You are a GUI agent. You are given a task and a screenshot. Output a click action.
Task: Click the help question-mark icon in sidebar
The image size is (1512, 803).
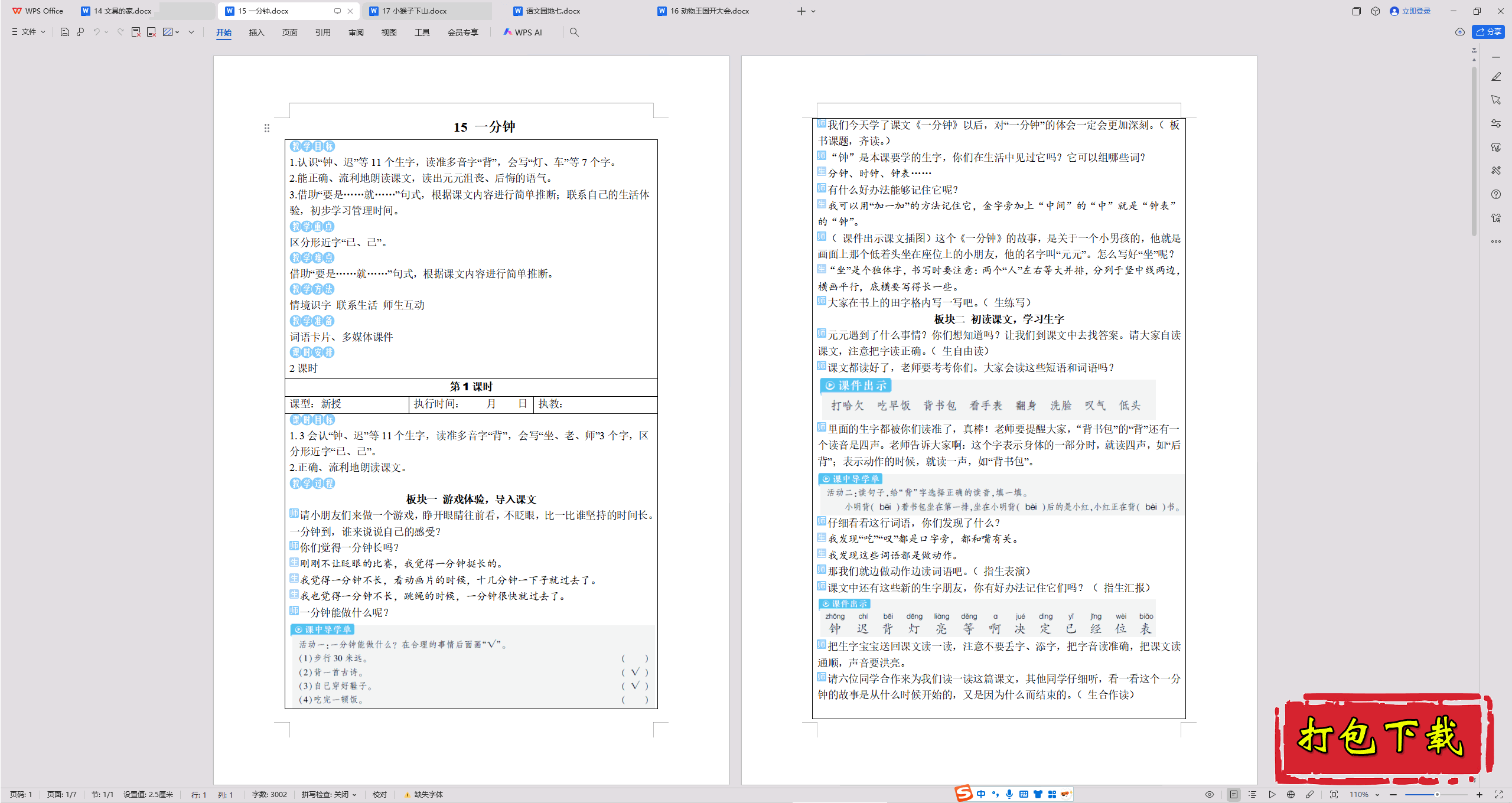[x=1496, y=194]
